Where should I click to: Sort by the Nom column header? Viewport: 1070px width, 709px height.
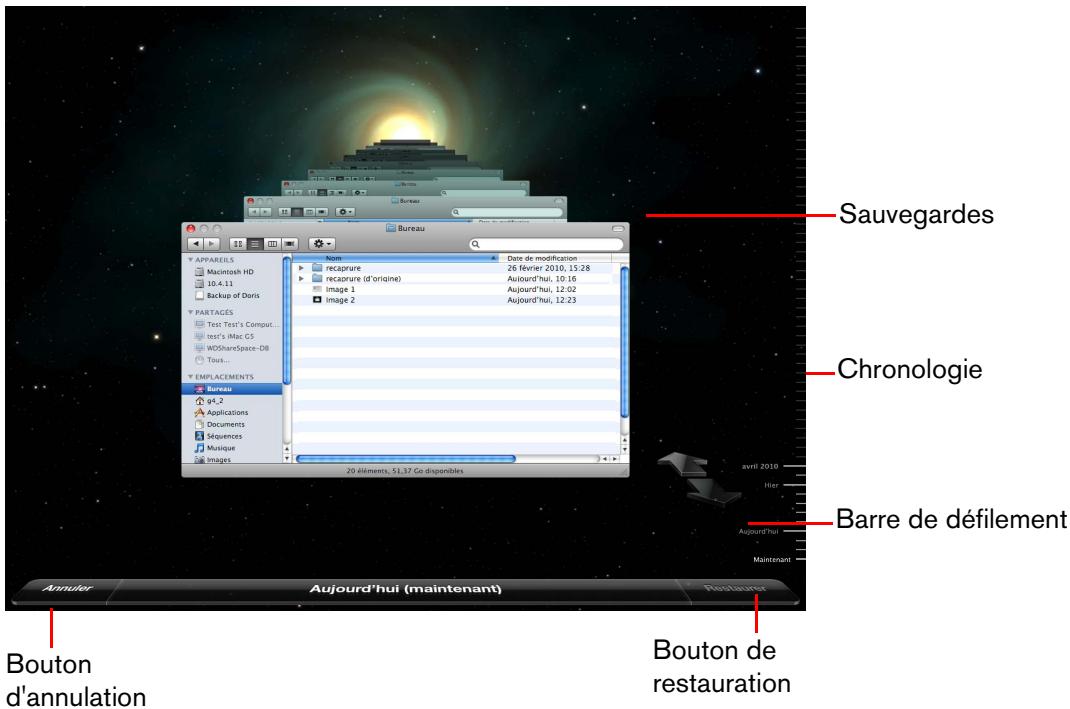click(x=396, y=258)
